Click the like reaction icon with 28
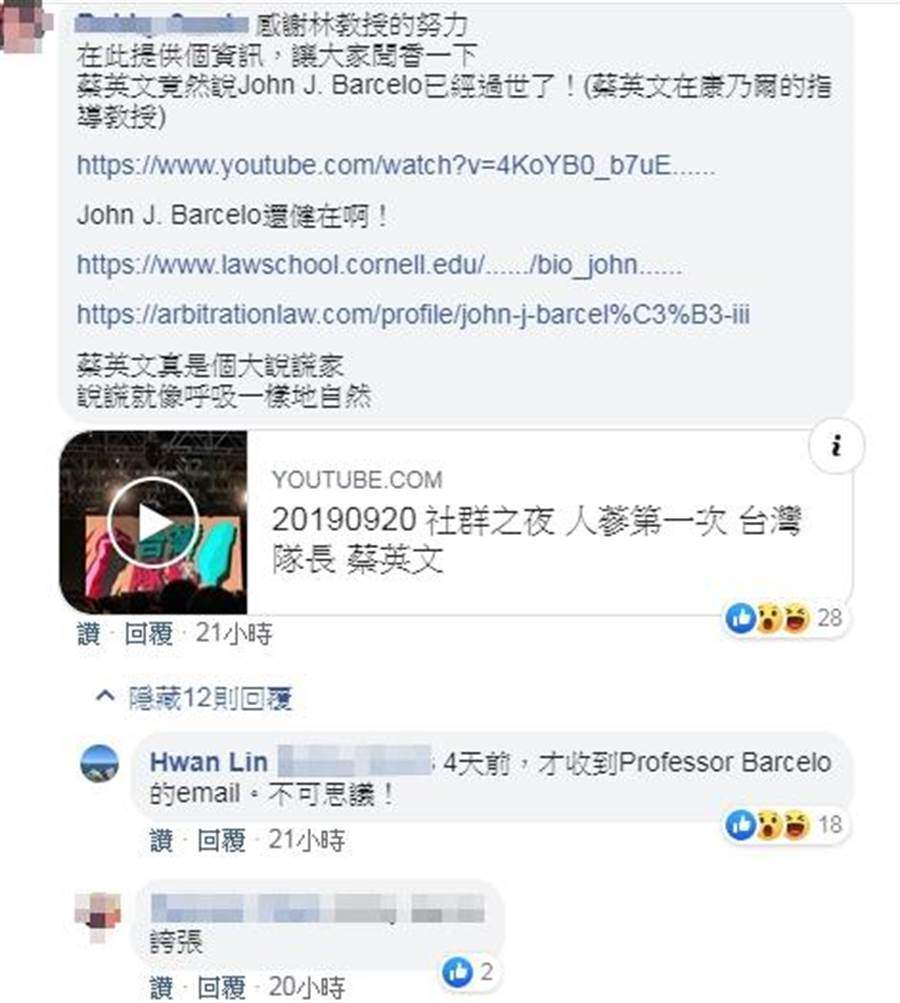This screenshot has width=900, height=1003. pos(741,618)
